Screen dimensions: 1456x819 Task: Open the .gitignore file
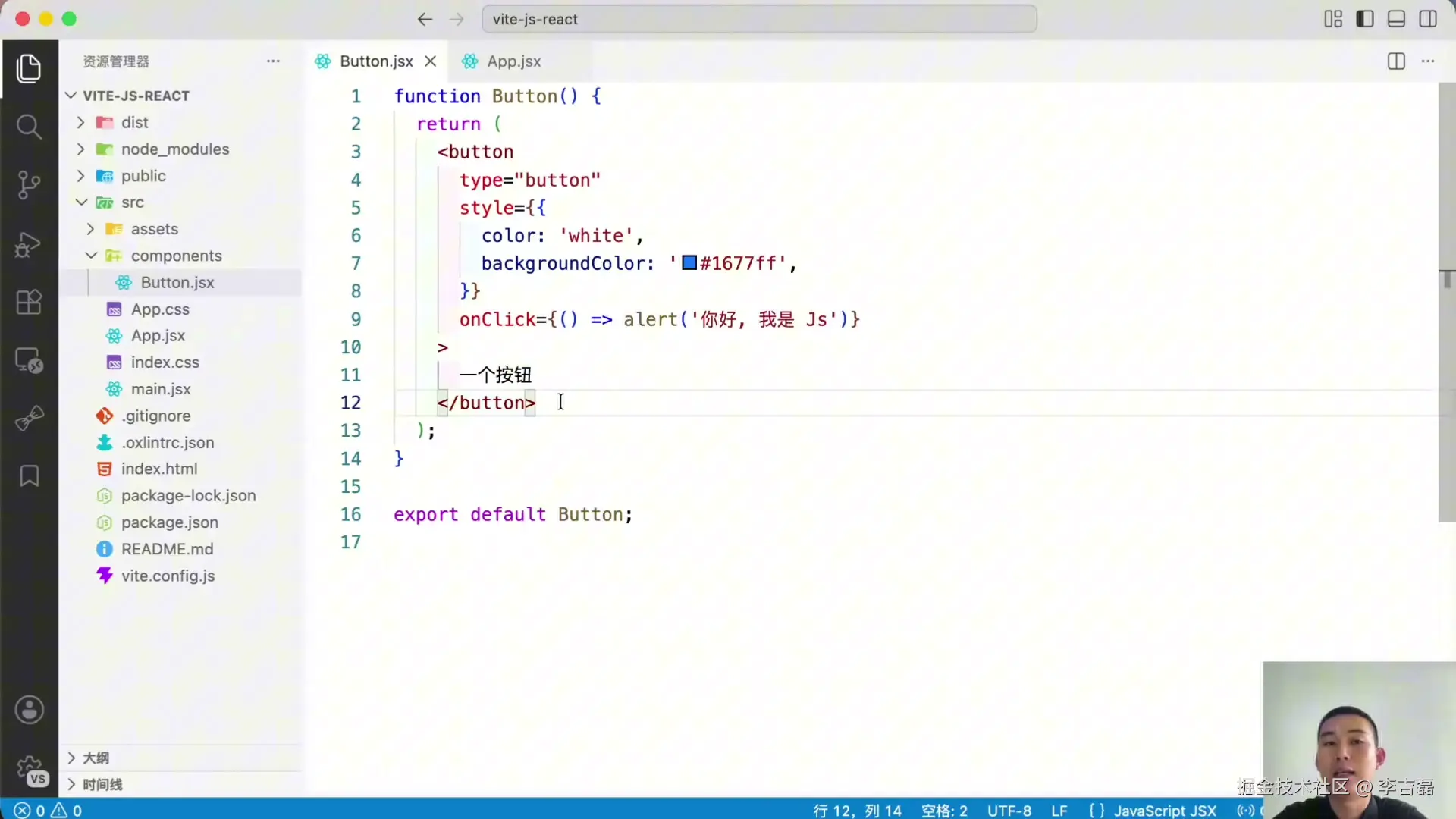coord(182,416)
